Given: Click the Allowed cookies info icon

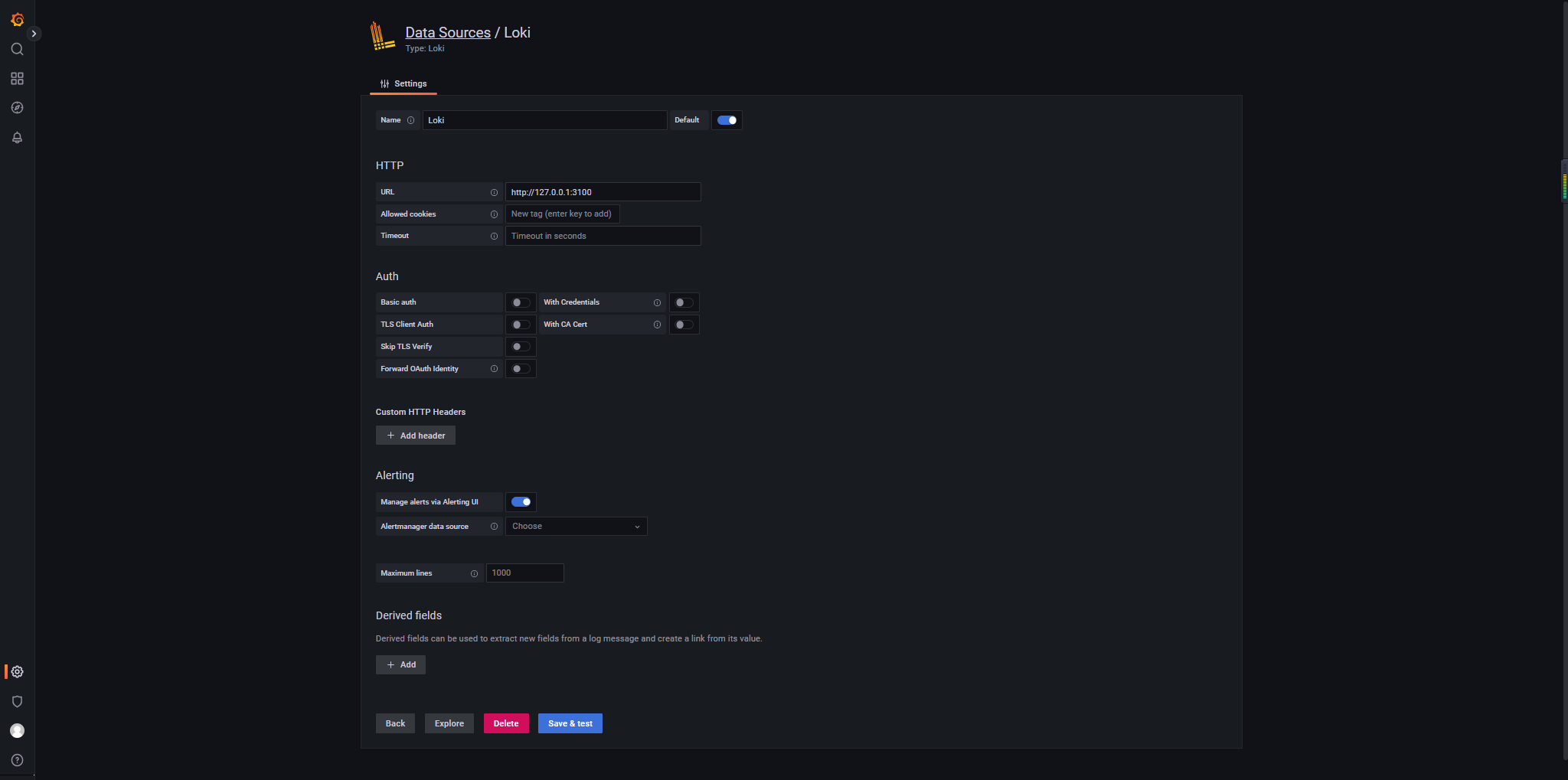Looking at the screenshot, I should click(494, 214).
